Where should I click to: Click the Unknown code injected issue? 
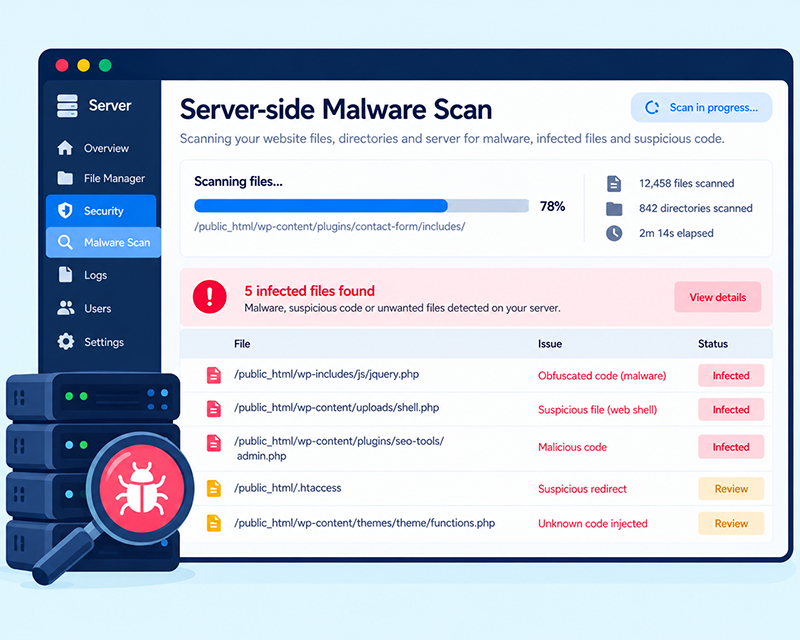(x=592, y=523)
